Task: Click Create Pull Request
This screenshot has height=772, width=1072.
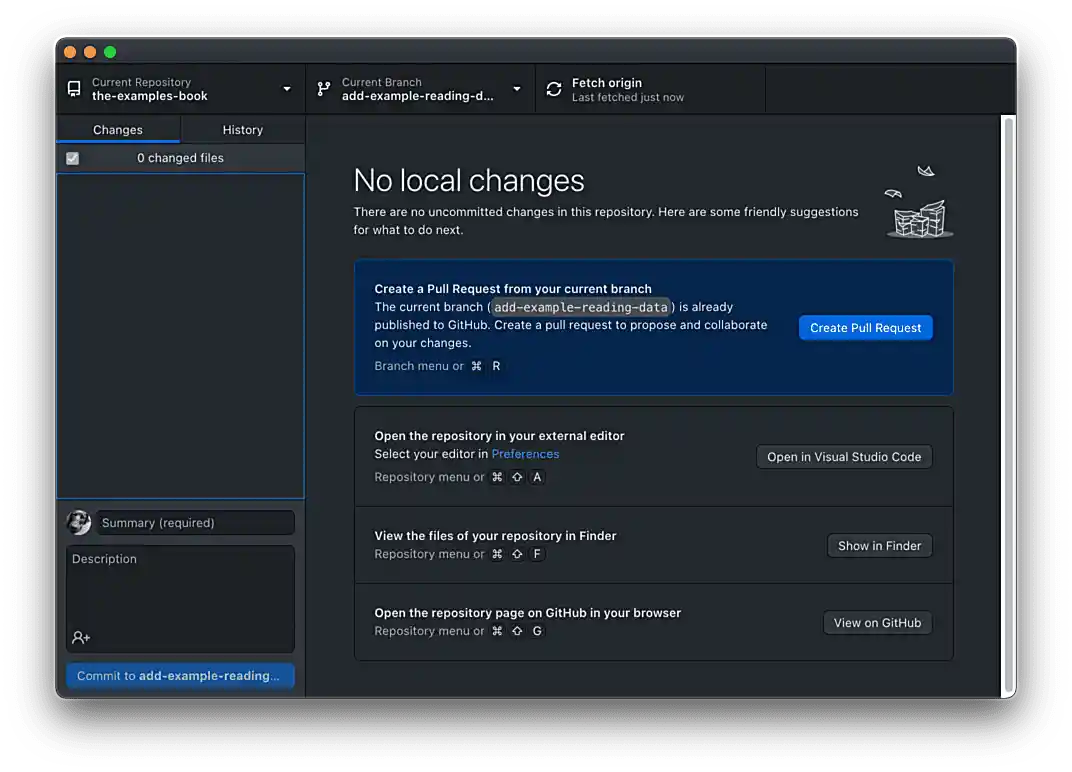Action: [865, 327]
